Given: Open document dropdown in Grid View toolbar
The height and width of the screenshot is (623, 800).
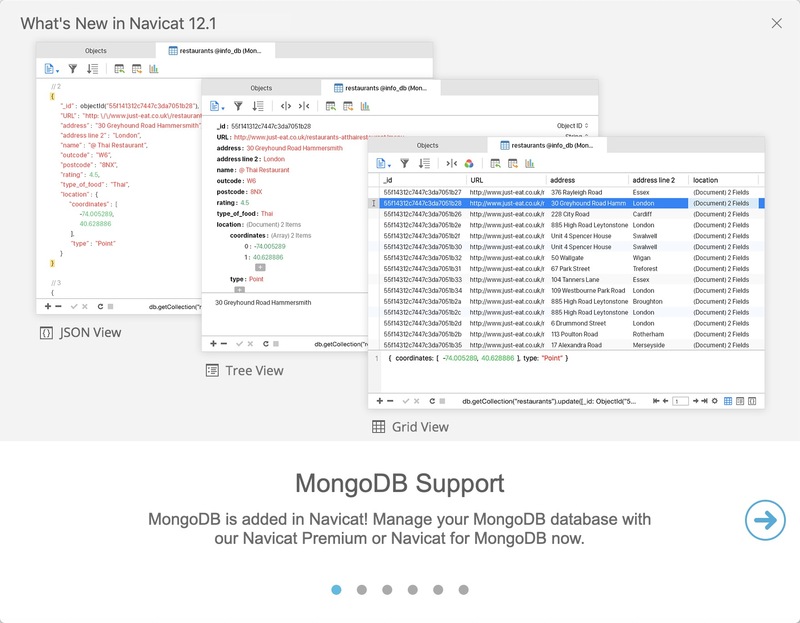Looking at the screenshot, I should [383, 164].
